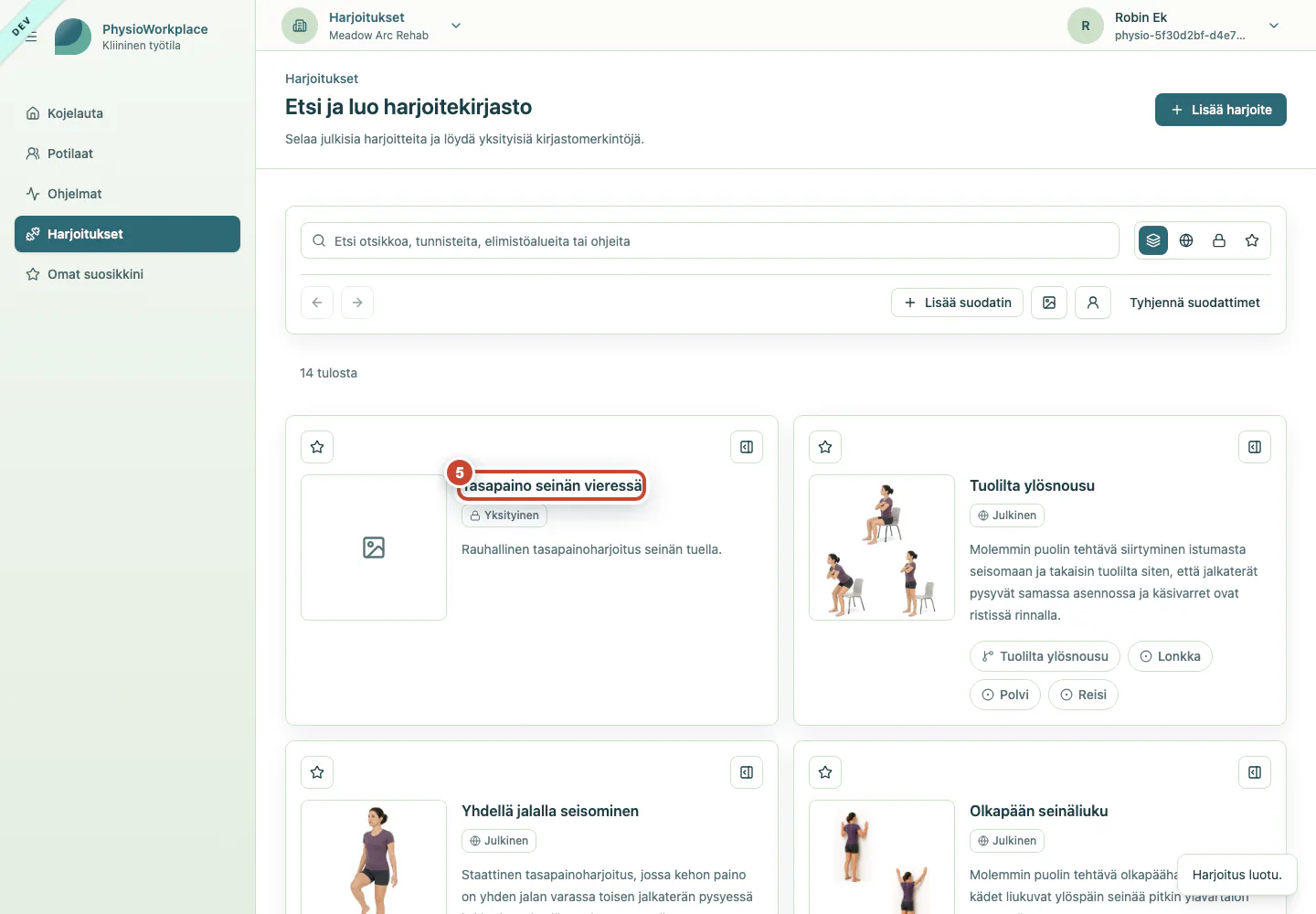Click the Polvi tag chip

(1005, 695)
